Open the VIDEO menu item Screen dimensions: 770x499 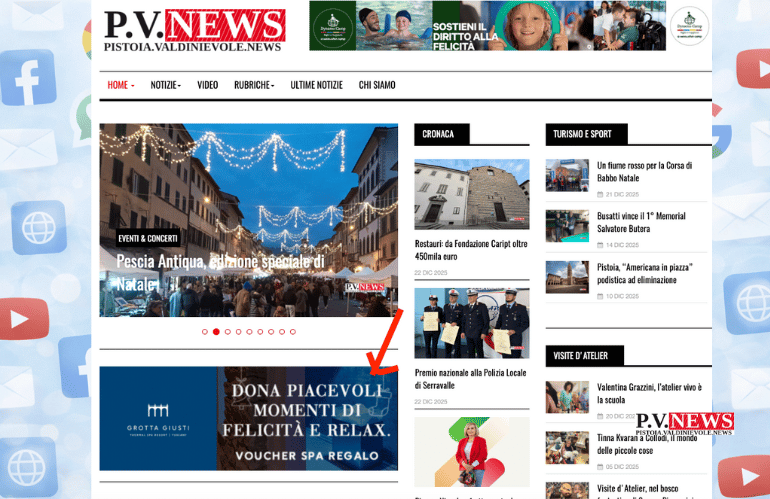coord(207,85)
